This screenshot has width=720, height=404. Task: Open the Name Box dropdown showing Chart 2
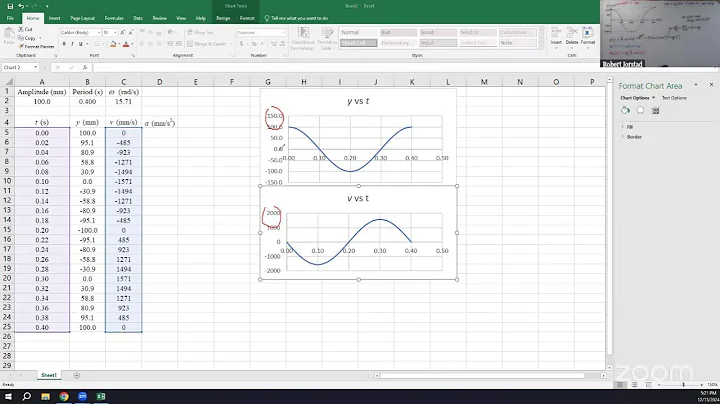(x=35, y=67)
